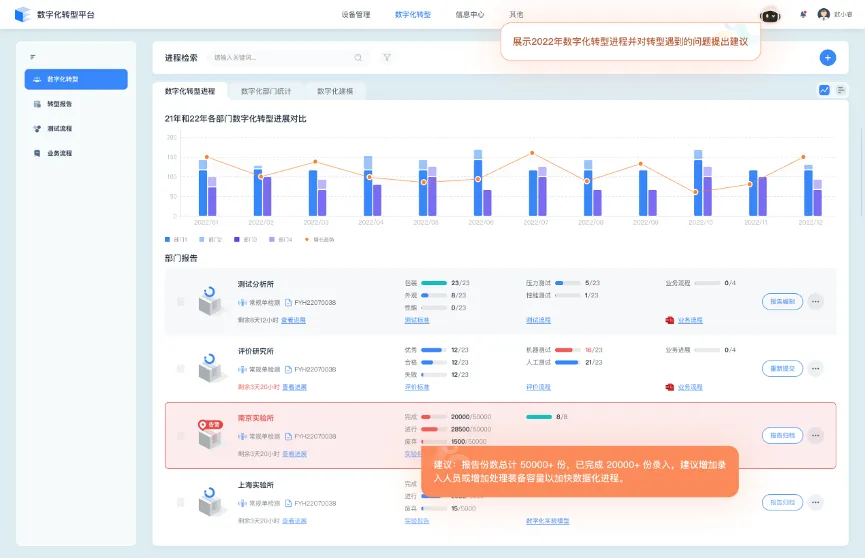866x558 pixels.
Task: Click the blue cube platform logo
Action: coord(22,14)
